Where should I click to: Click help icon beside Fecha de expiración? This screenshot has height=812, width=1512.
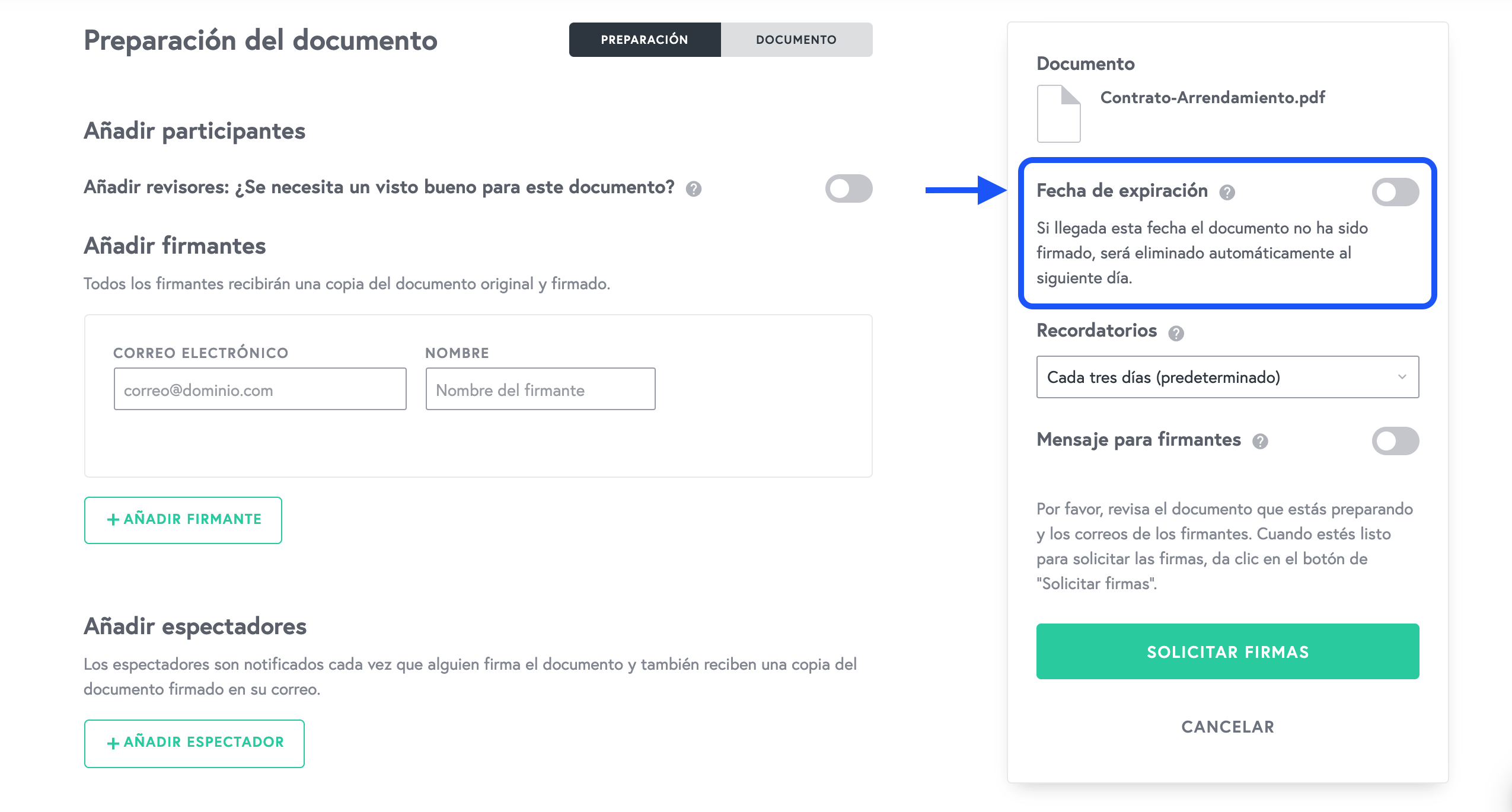pyautogui.click(x=1227, y=193)
